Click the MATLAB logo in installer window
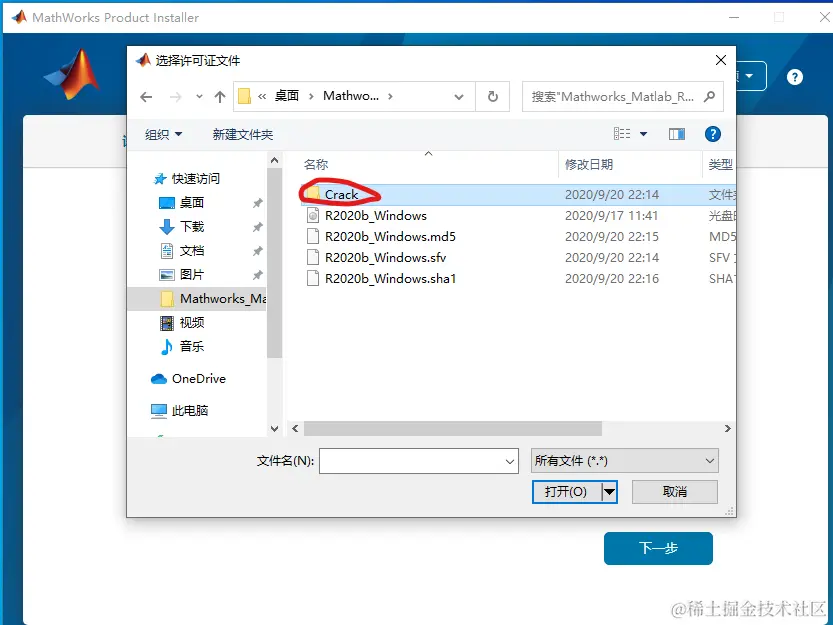This screenshot has height=625, width=833. [x=73, y=74]
